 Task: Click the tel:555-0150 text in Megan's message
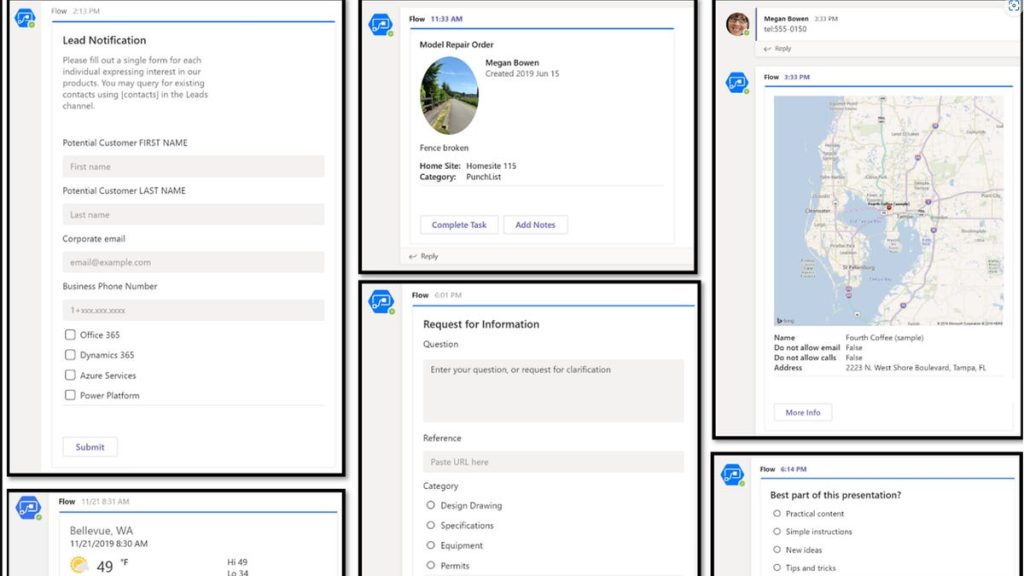click(x=785, y=29)
